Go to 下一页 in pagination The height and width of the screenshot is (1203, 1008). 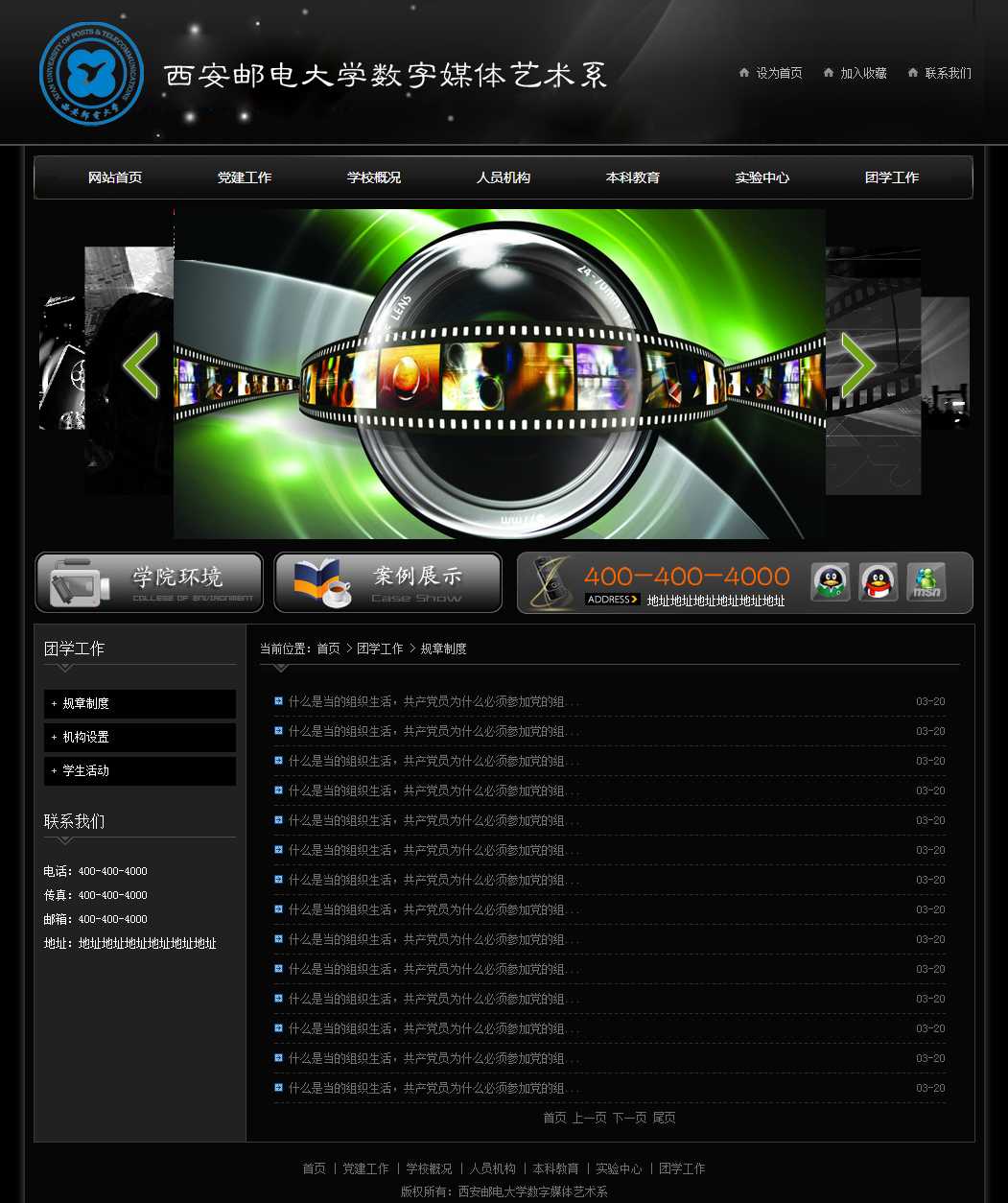[629, 1119]
